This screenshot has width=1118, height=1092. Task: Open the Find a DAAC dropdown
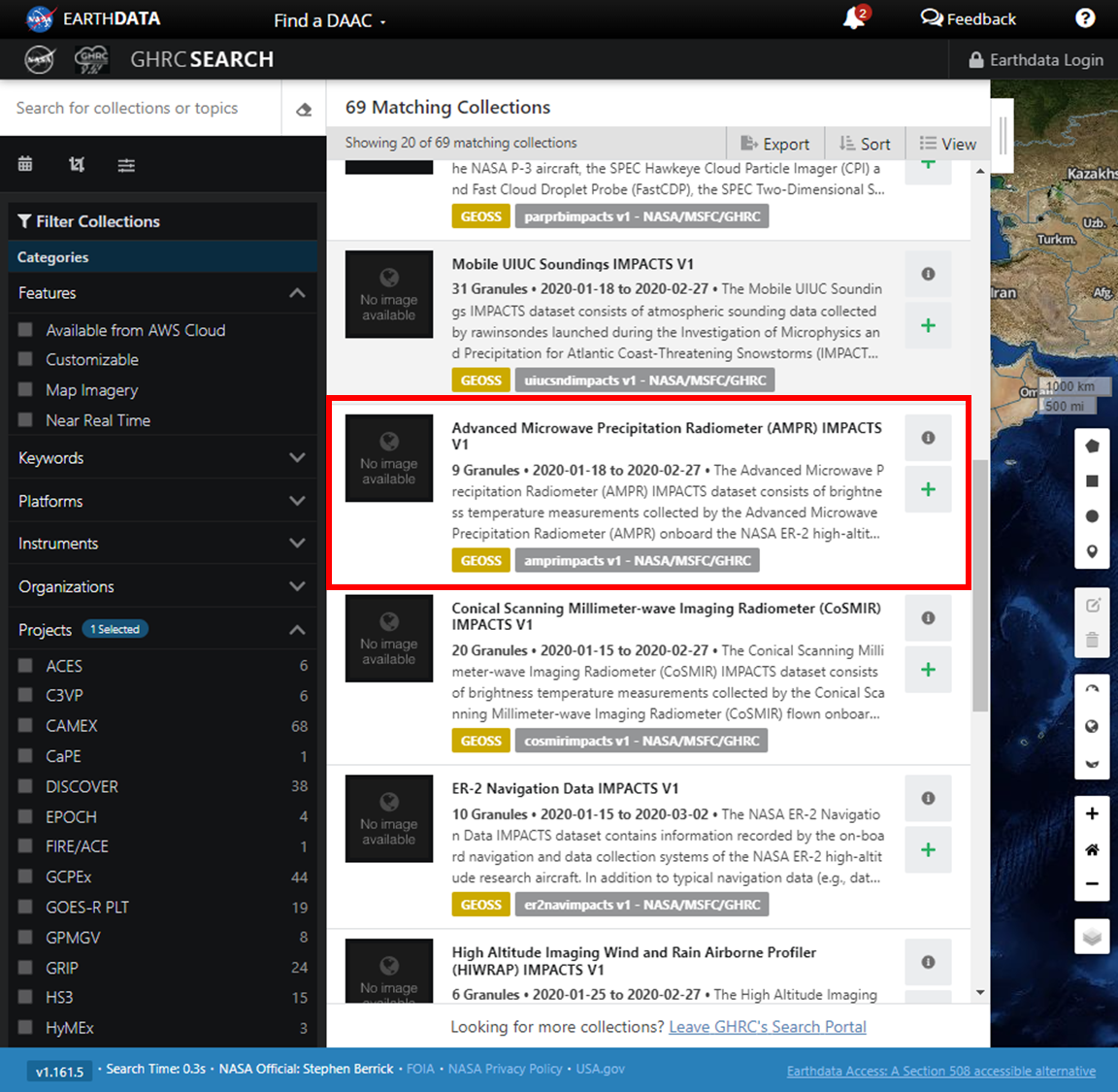329,20
